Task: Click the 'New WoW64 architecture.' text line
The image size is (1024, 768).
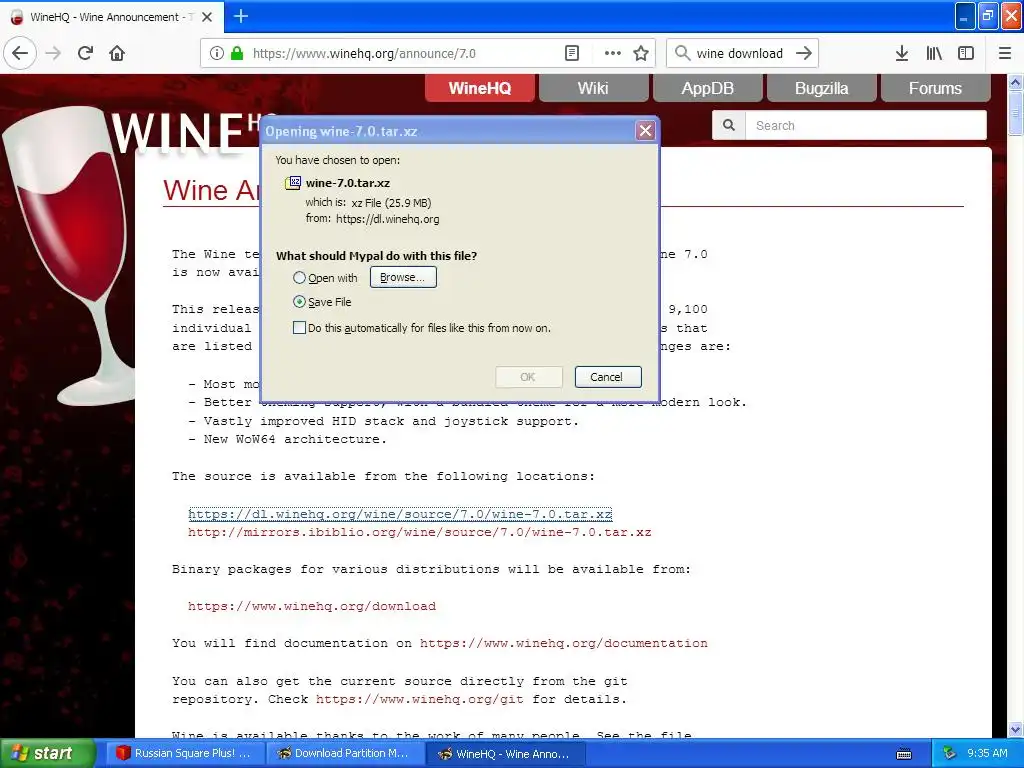Action: [295, 440]
